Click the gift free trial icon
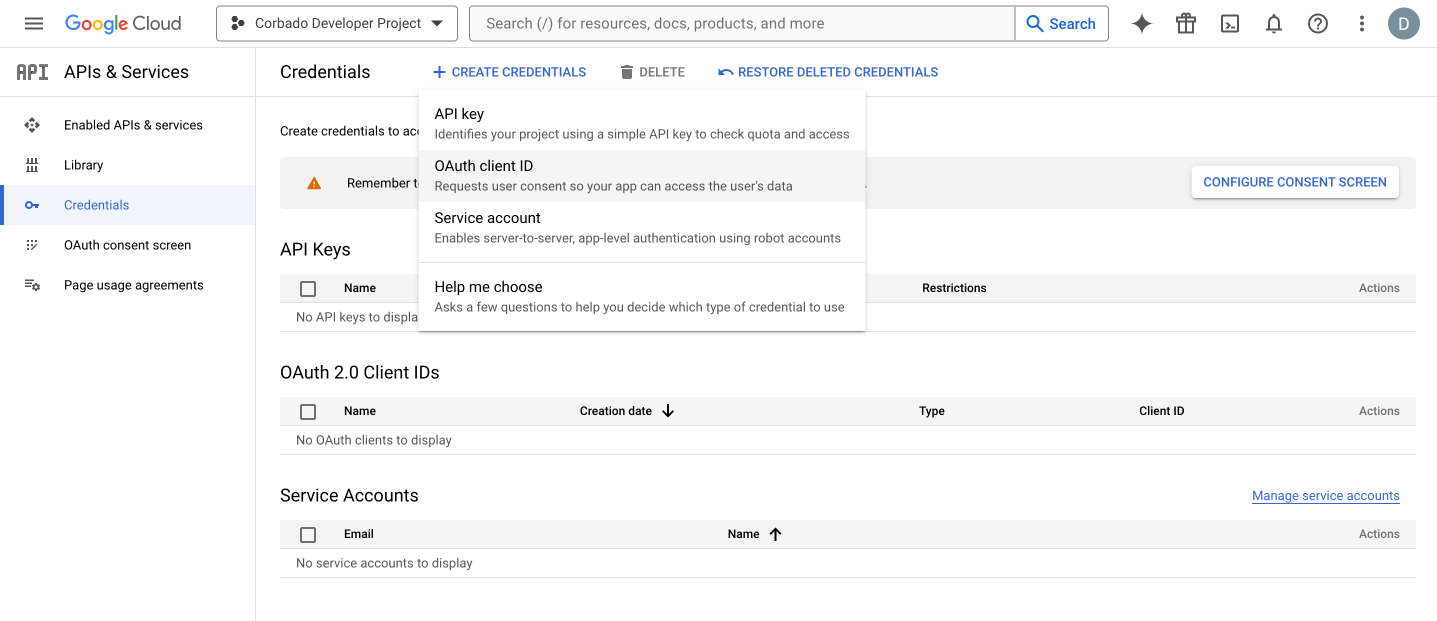Screen dimensions: 1437x621 (x=1186, y=24)
